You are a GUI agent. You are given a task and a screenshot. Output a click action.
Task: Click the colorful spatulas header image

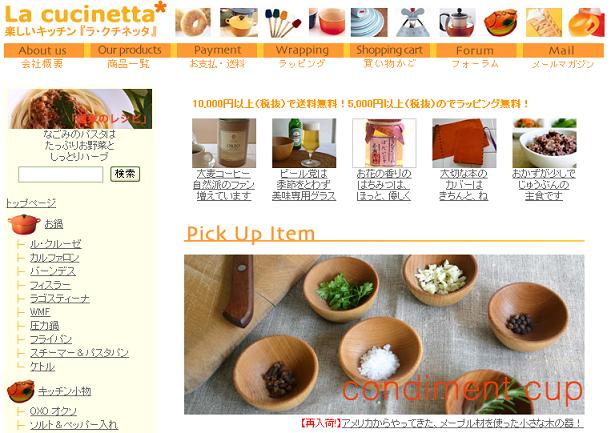[283, 22]
